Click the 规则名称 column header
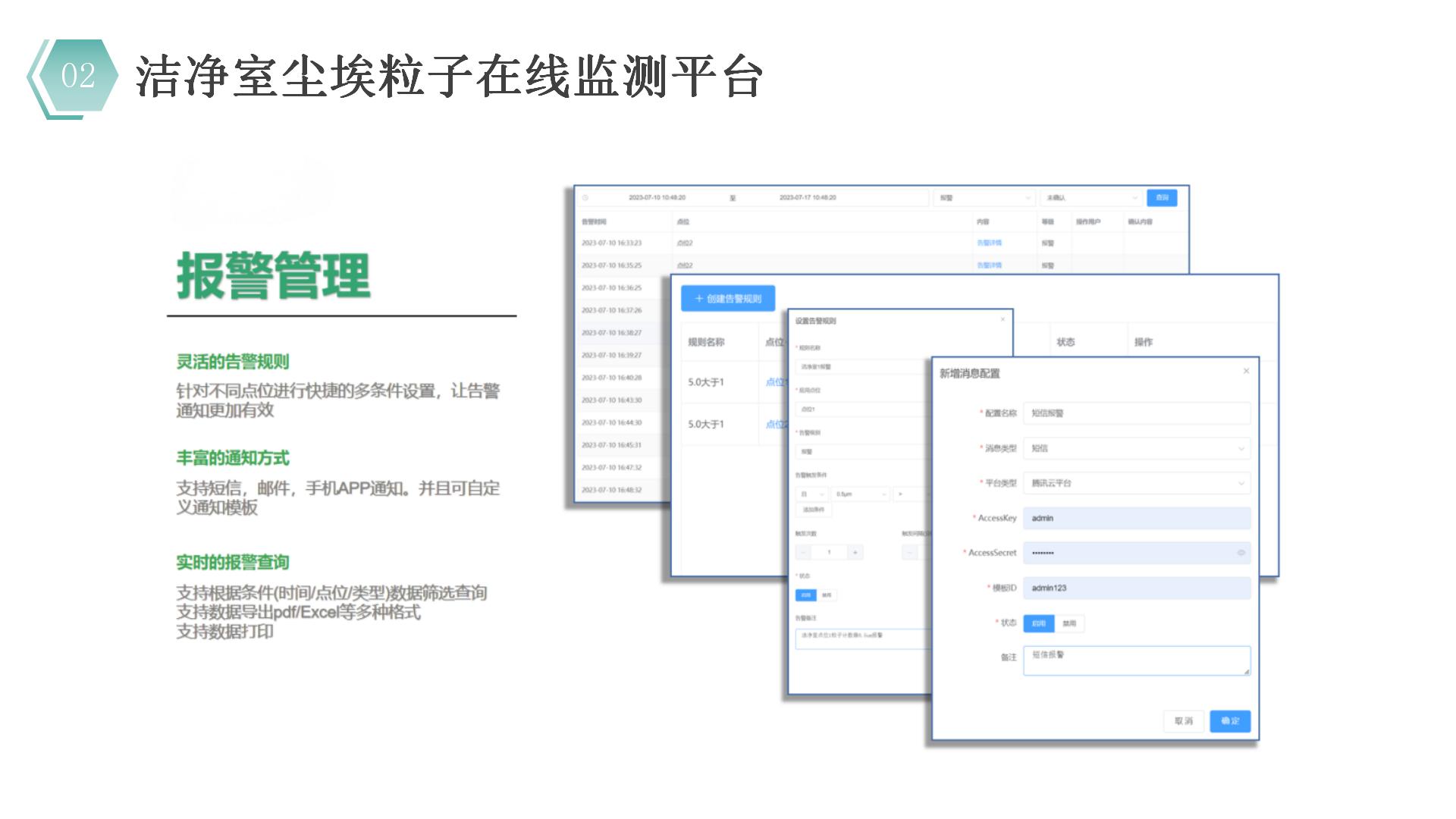 (706, 342)
